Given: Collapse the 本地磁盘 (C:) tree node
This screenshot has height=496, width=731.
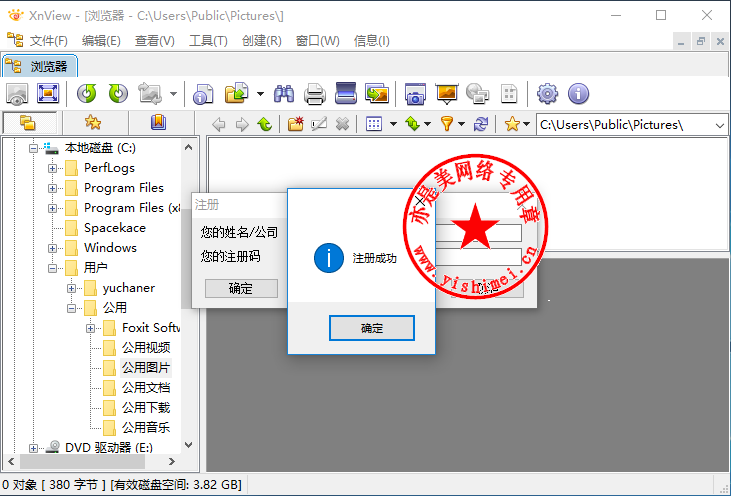Looking at the screenshot, I should (x=33, y=149).
